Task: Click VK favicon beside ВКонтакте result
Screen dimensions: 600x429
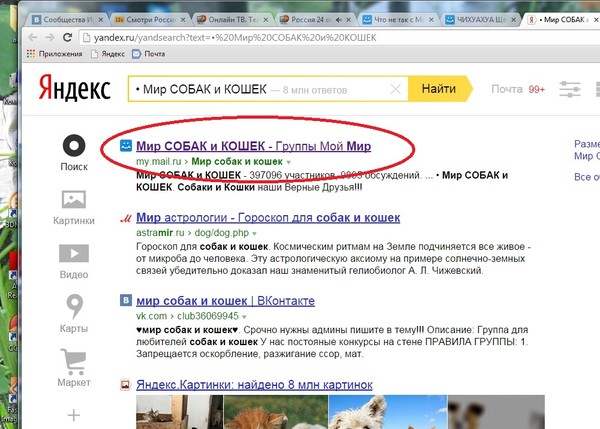Action: (x=126, y=300)
